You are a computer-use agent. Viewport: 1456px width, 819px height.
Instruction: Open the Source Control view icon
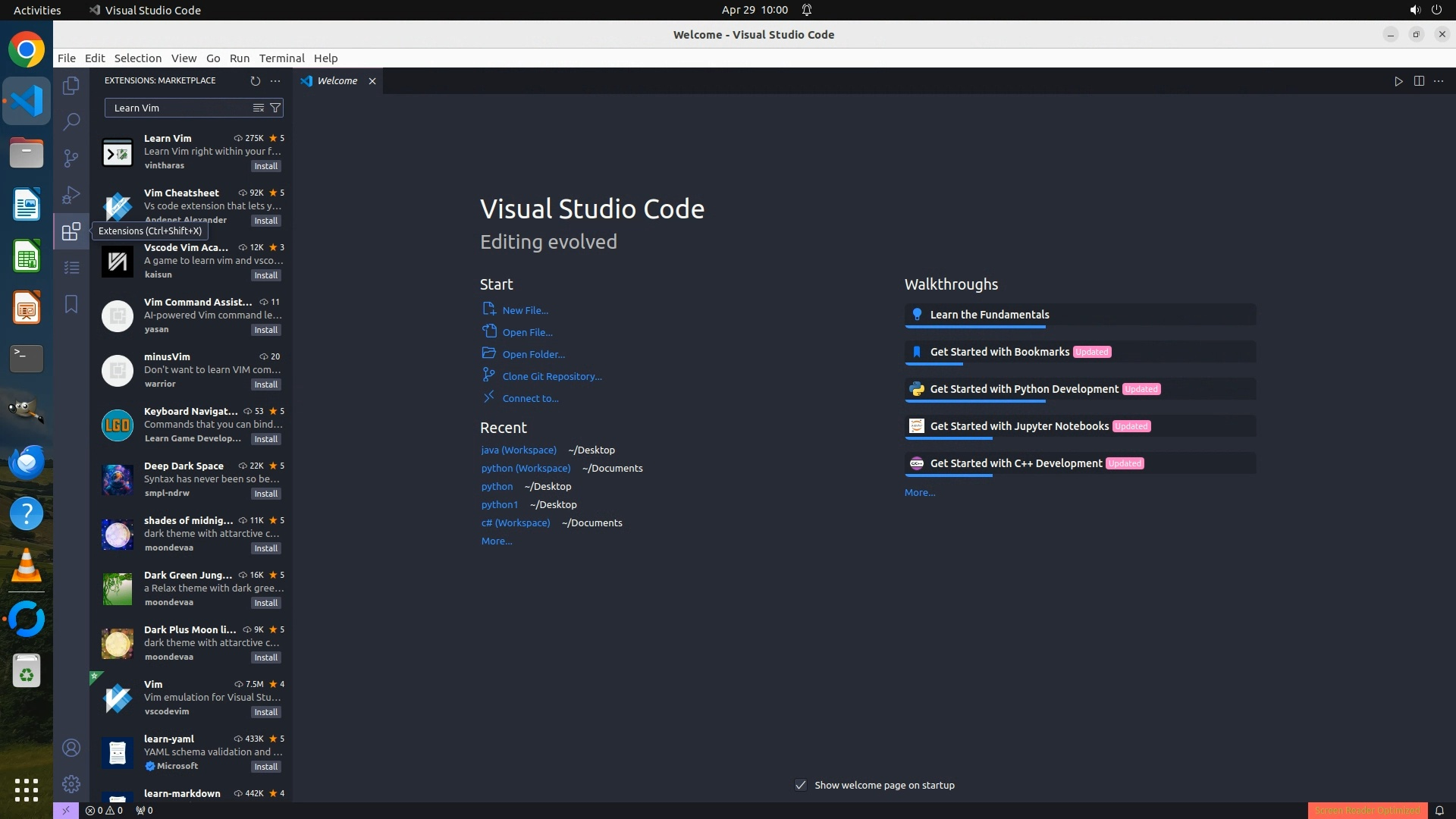(71, 158)
